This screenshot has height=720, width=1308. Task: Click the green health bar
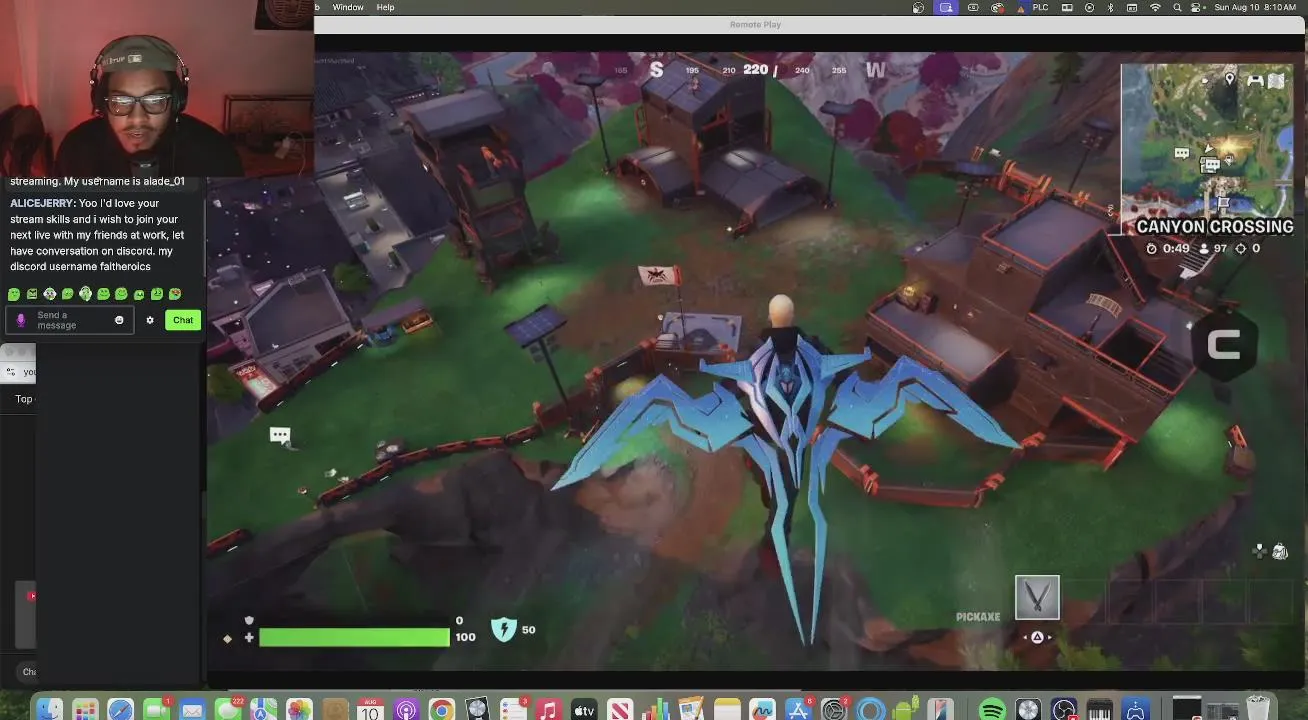(354, 637)
